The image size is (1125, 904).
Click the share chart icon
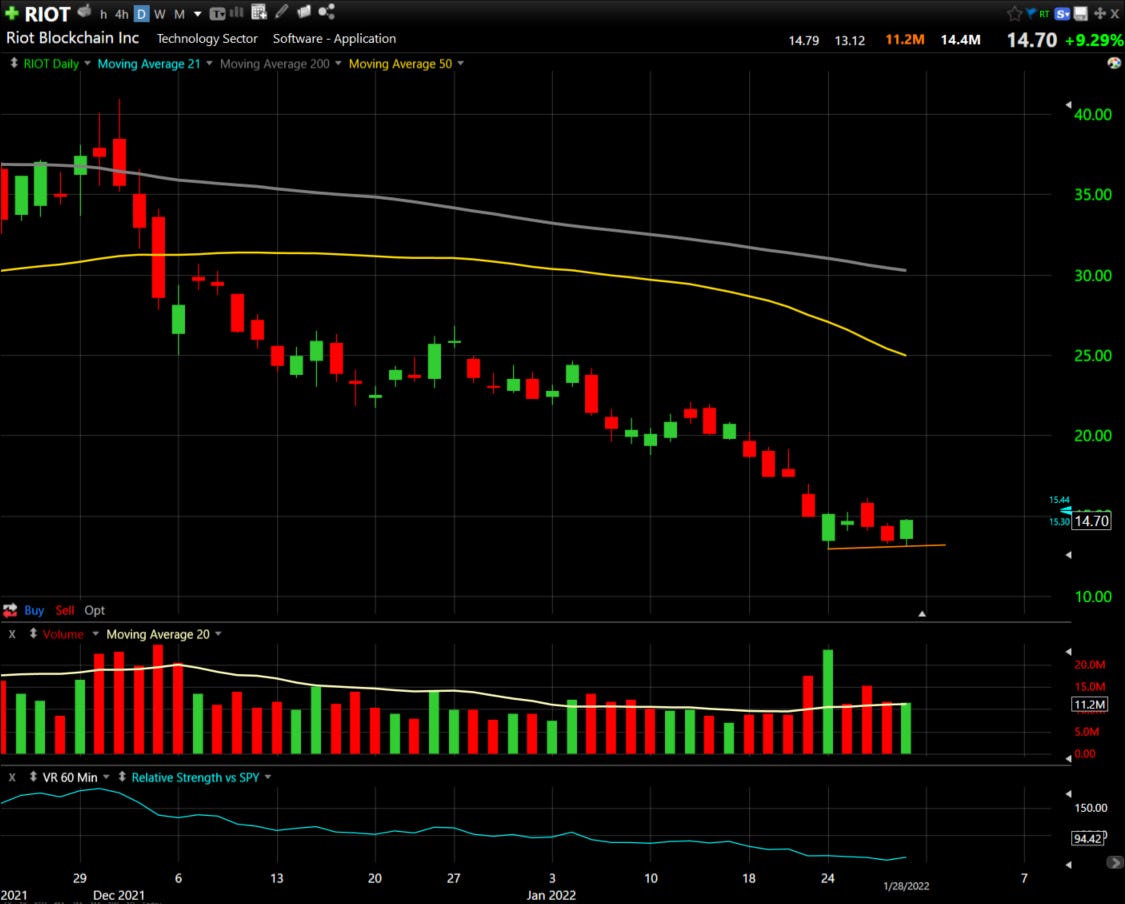pyautogui.click(x=326, y=11)
